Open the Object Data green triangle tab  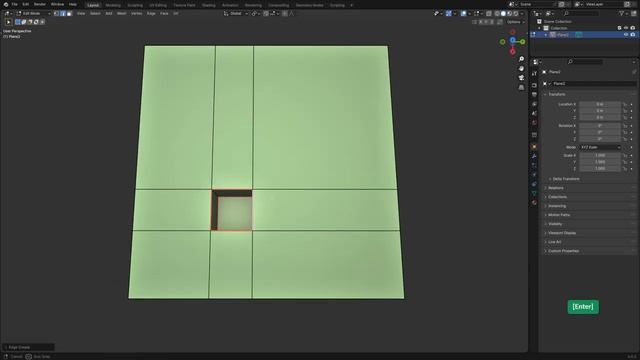pos(534,193)
